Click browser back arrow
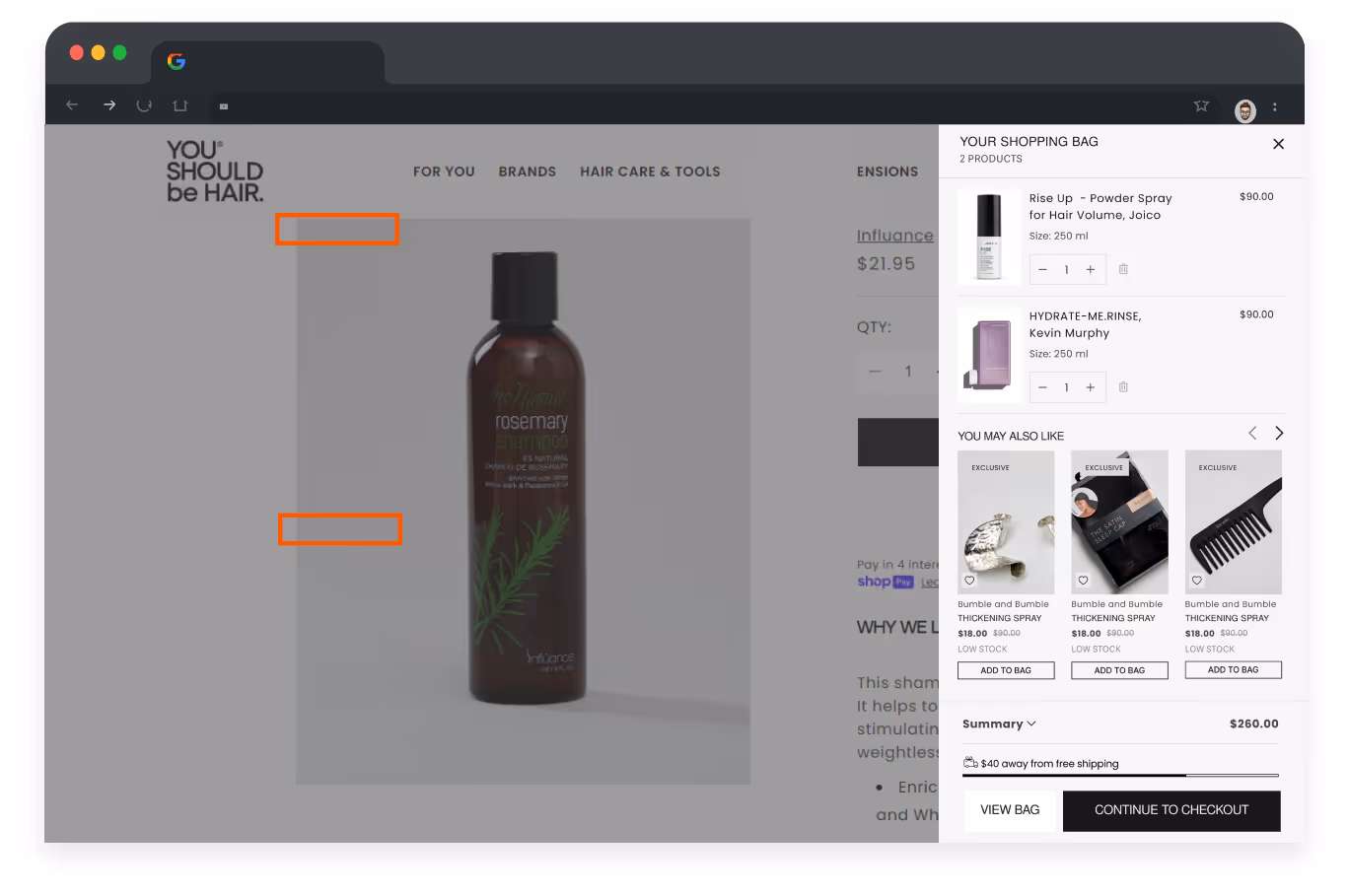The width and height of the screenshot is (1349, 896). [x=72, y=105]
